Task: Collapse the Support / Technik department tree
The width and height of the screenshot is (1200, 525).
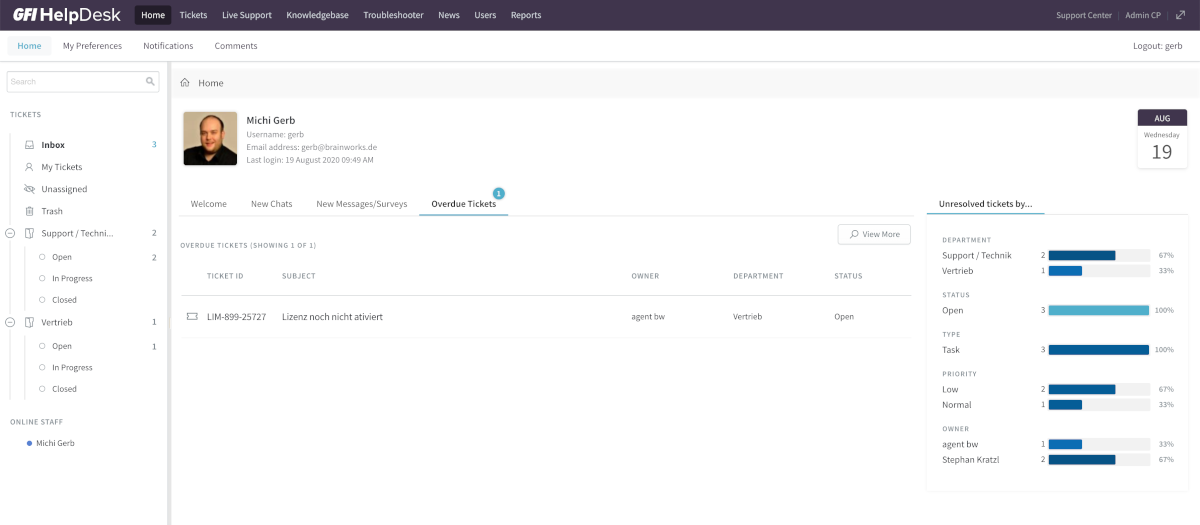Action: coord(10,233)
